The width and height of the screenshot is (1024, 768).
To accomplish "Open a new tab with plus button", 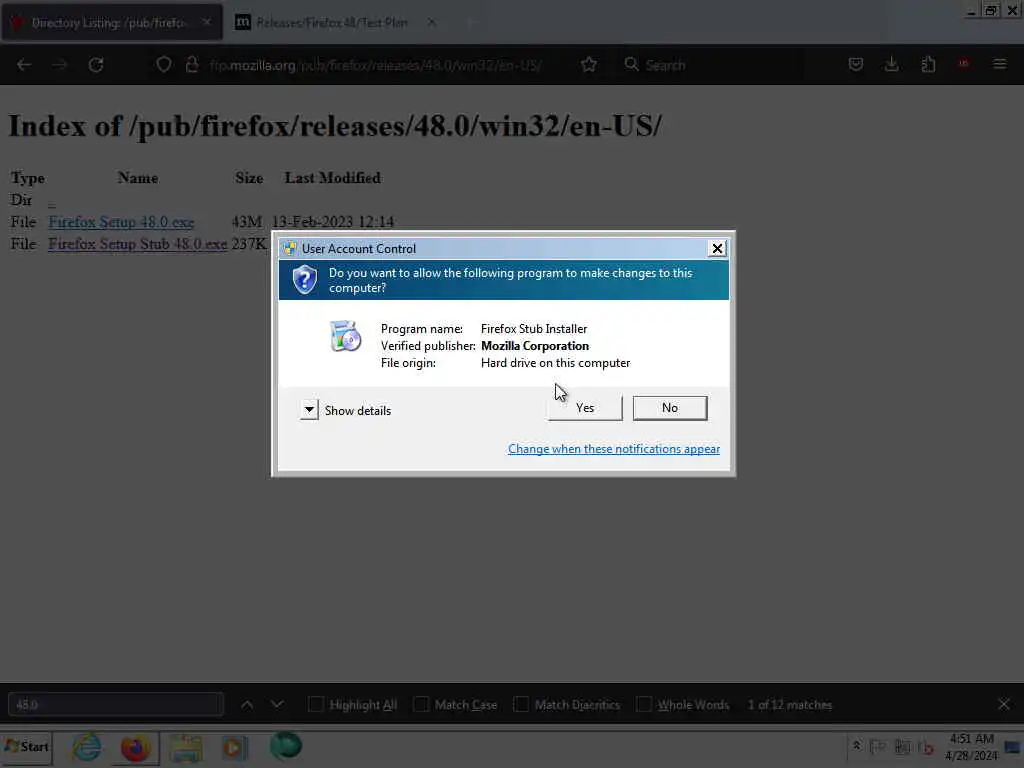I will (x=469, y=22).
